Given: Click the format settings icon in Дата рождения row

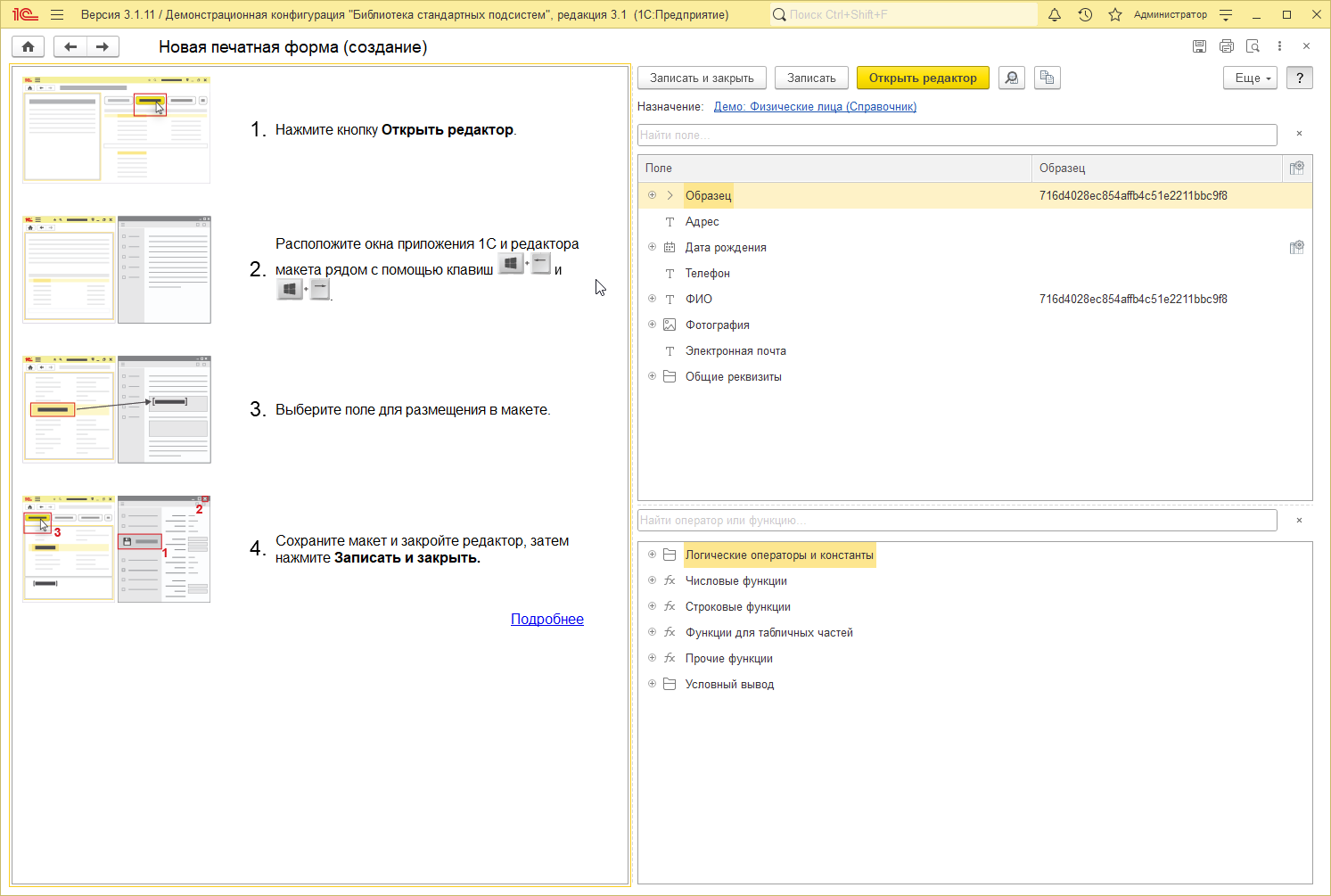Looking at the screenshot, I should tap(1296, 247).
